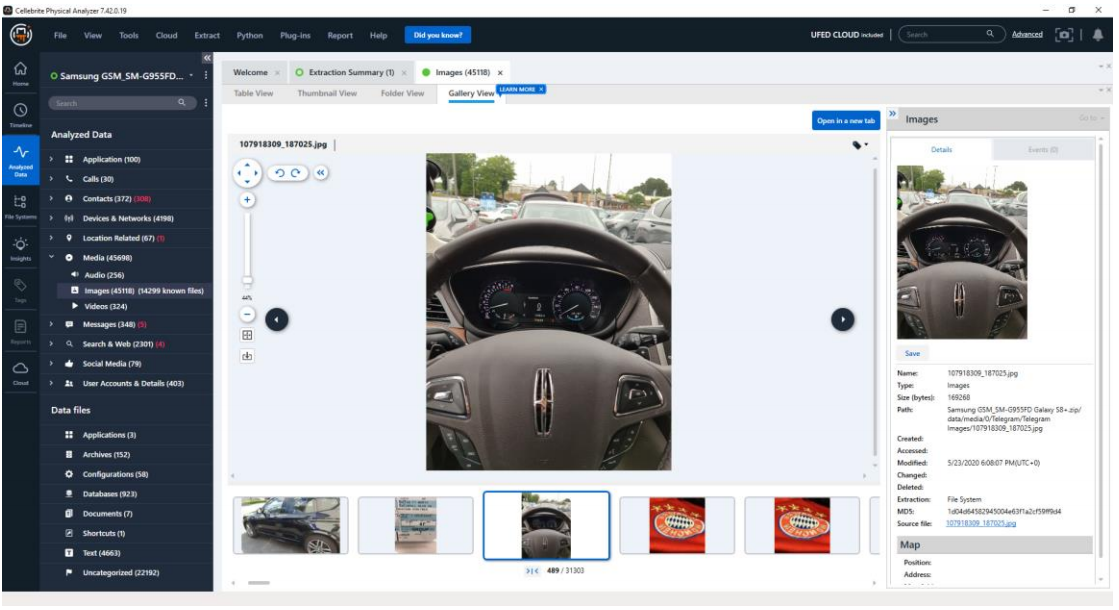
Task: Click the image viewer vertical scrollbar
Action: [x=875, y=312]
